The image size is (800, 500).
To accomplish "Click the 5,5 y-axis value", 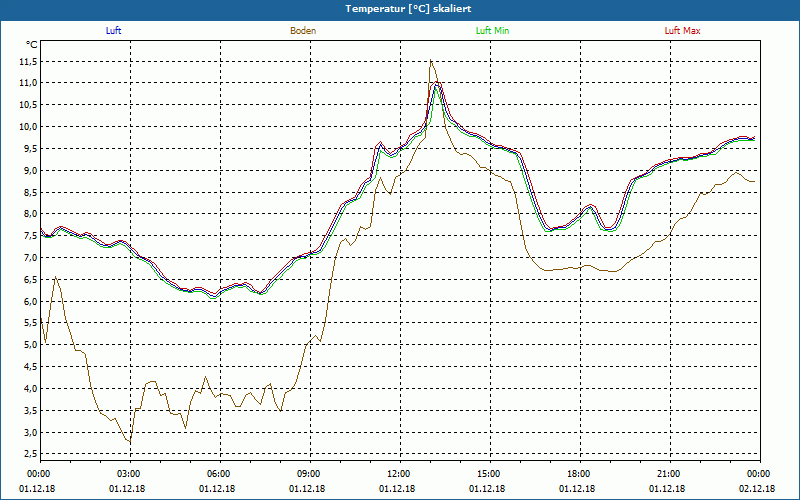I will point(30,323).
